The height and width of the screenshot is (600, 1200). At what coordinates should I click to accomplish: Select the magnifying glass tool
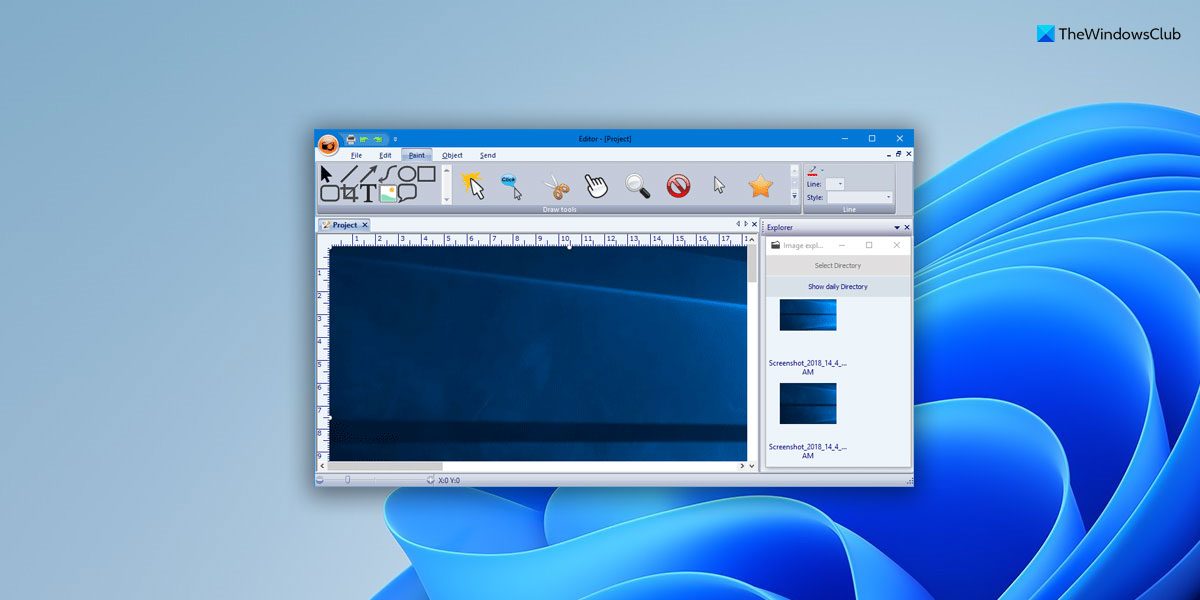637,186
